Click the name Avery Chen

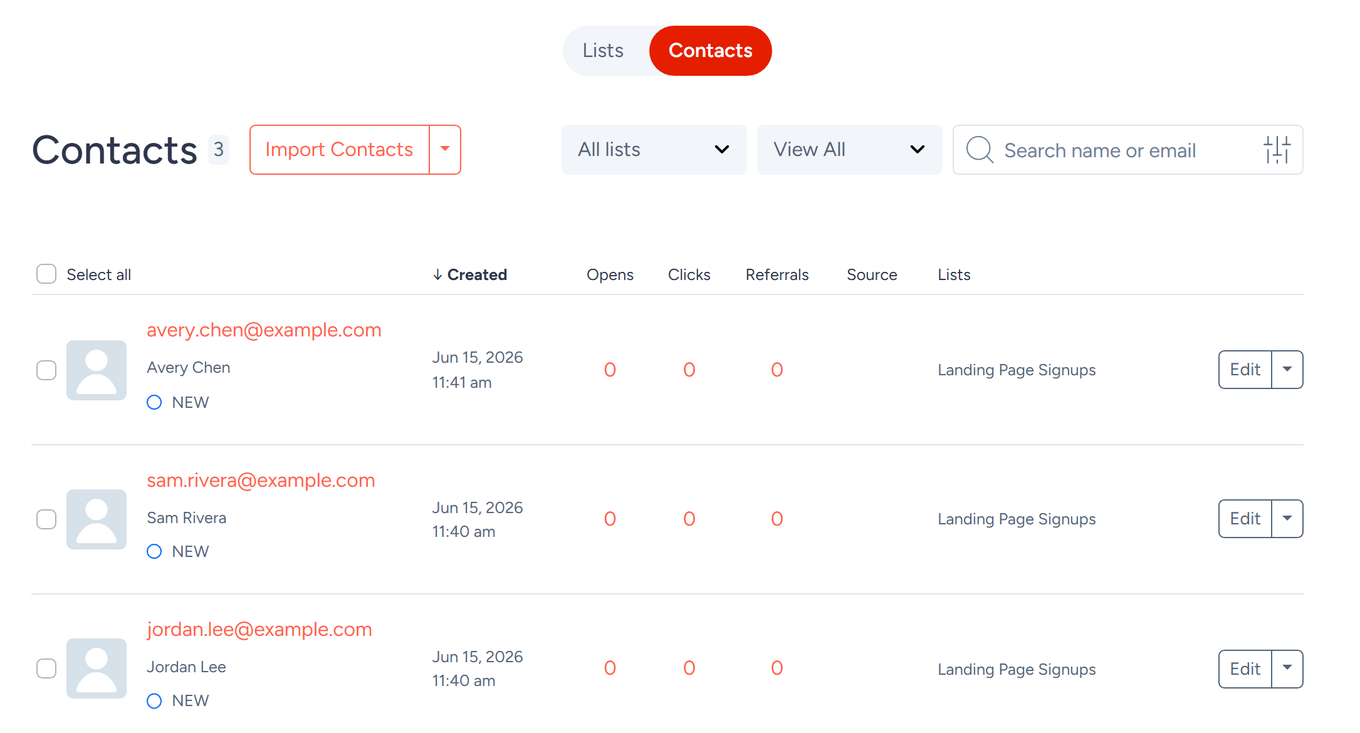pyautogui.click(x=188, y=368)
